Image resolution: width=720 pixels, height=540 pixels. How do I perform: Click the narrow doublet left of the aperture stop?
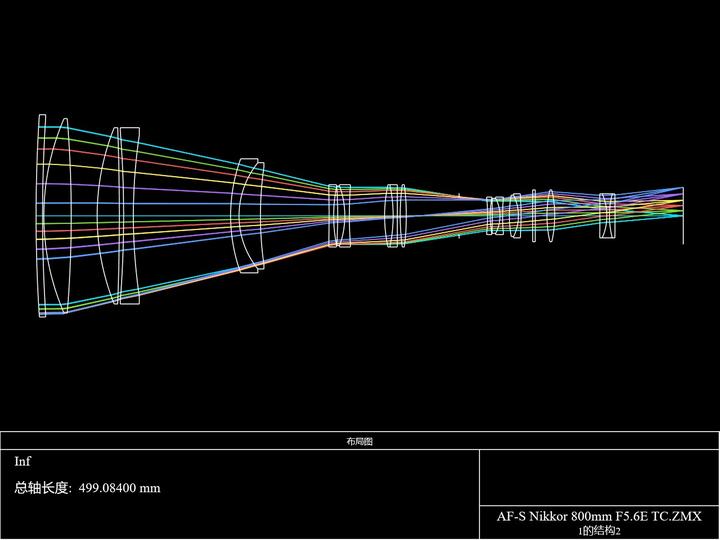396,216
